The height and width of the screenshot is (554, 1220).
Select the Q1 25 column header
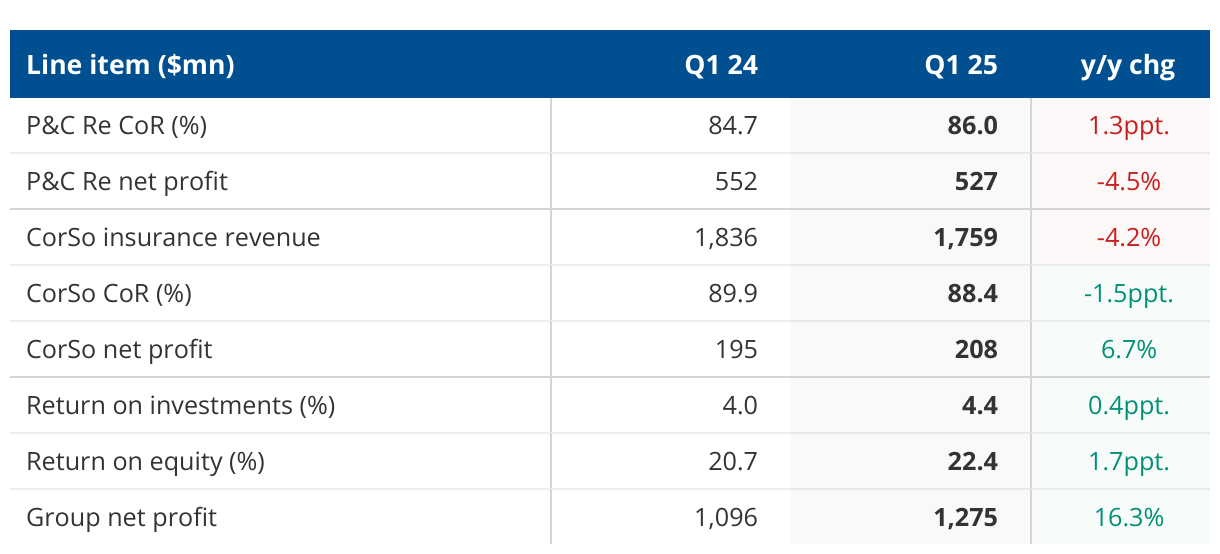(x=961, y=66)
